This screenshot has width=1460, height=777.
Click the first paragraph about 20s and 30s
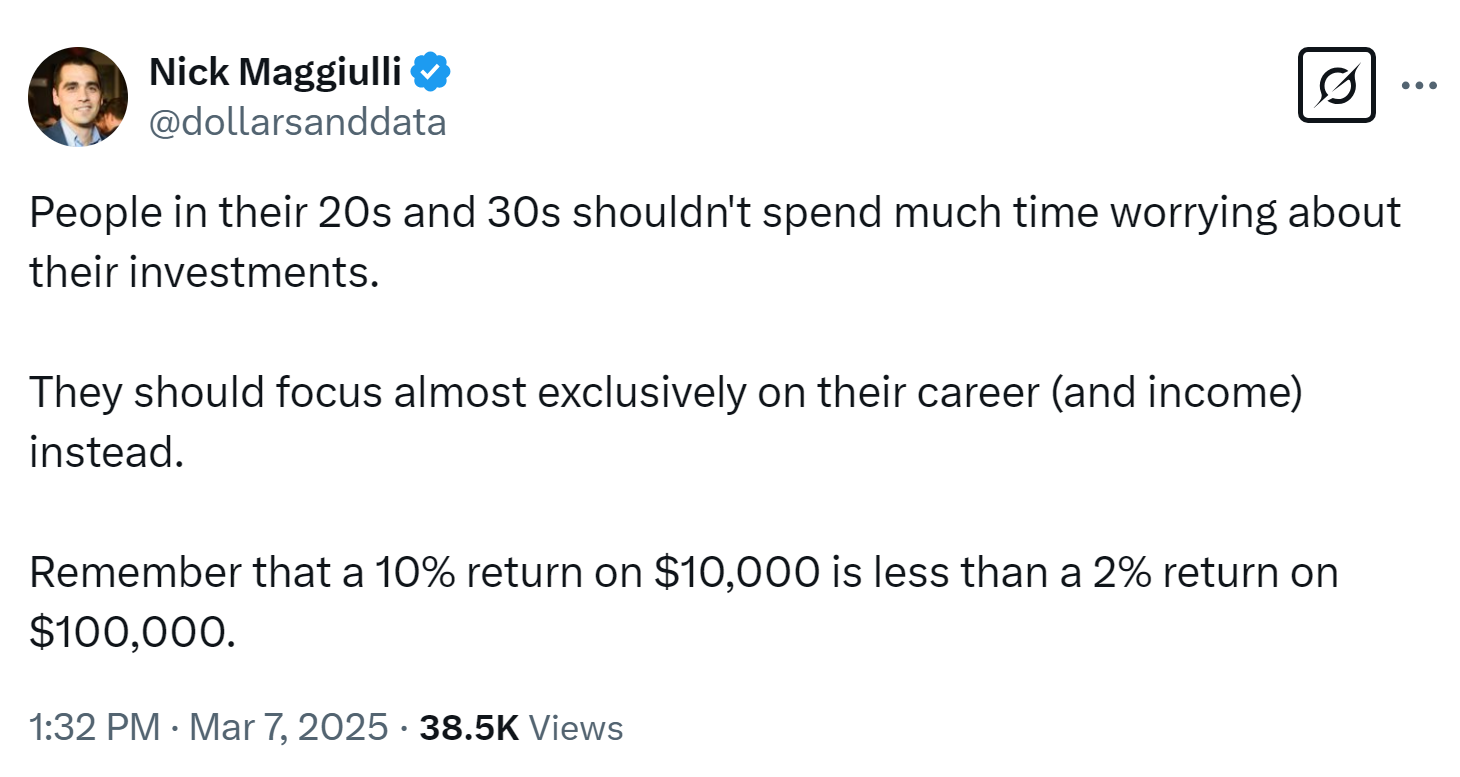715,242
